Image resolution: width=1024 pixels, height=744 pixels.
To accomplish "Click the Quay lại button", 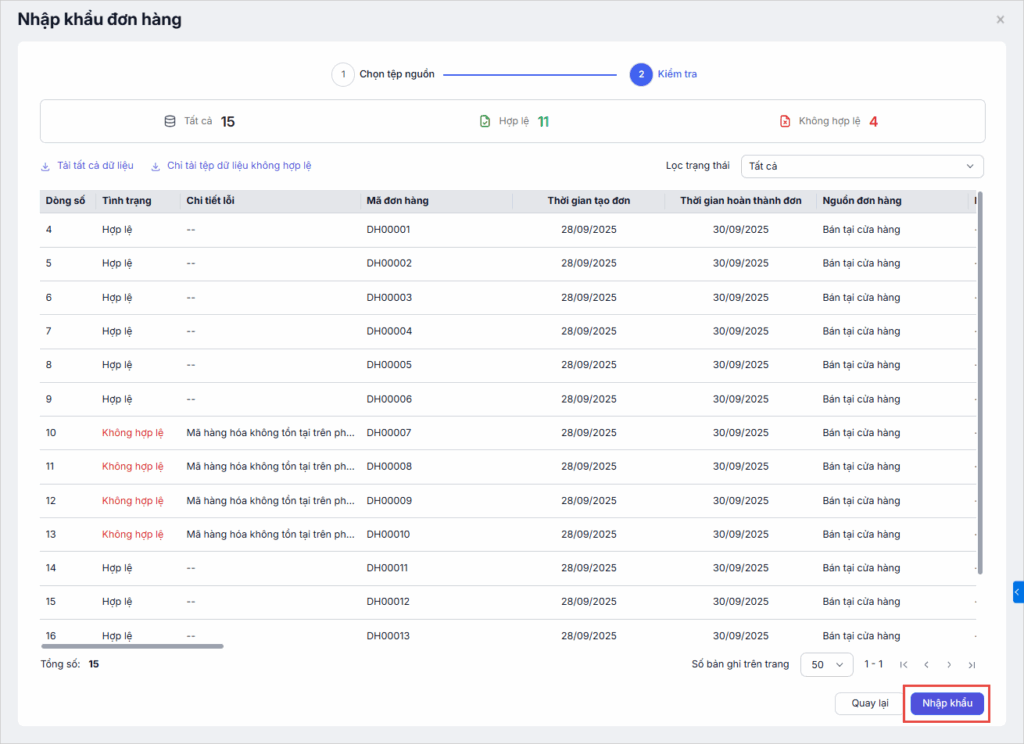I will [x=869, y=703].
